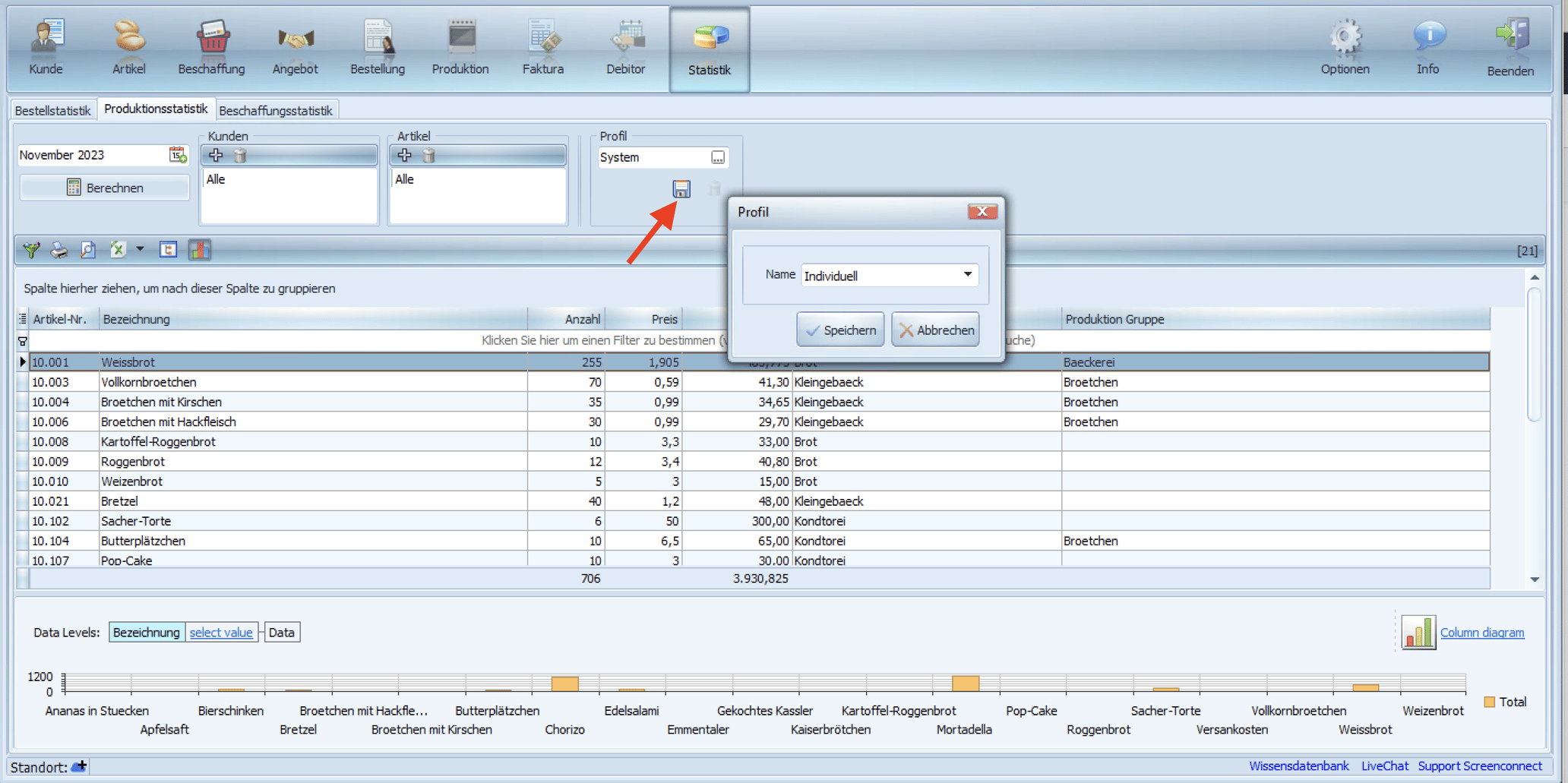Toggle the chart display toolbar icon
The image size is (1568, 783).
pos(200,250)
